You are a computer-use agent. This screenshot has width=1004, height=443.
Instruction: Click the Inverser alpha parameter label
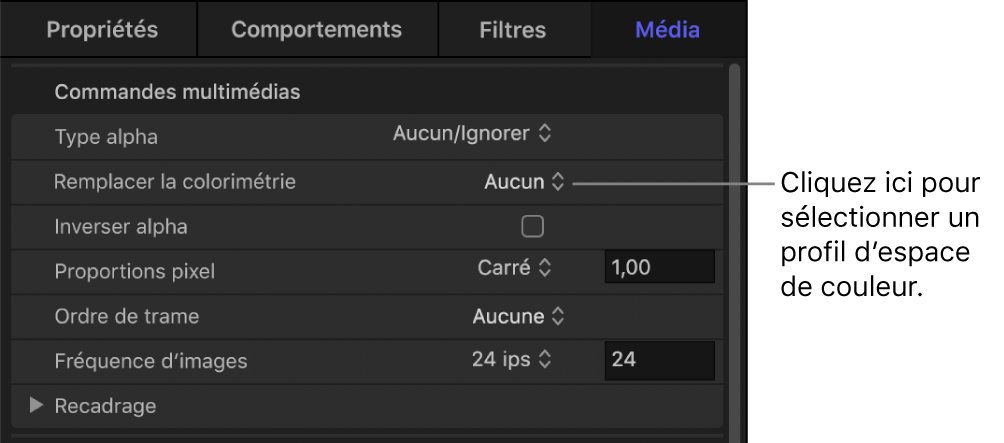(121, 227)
